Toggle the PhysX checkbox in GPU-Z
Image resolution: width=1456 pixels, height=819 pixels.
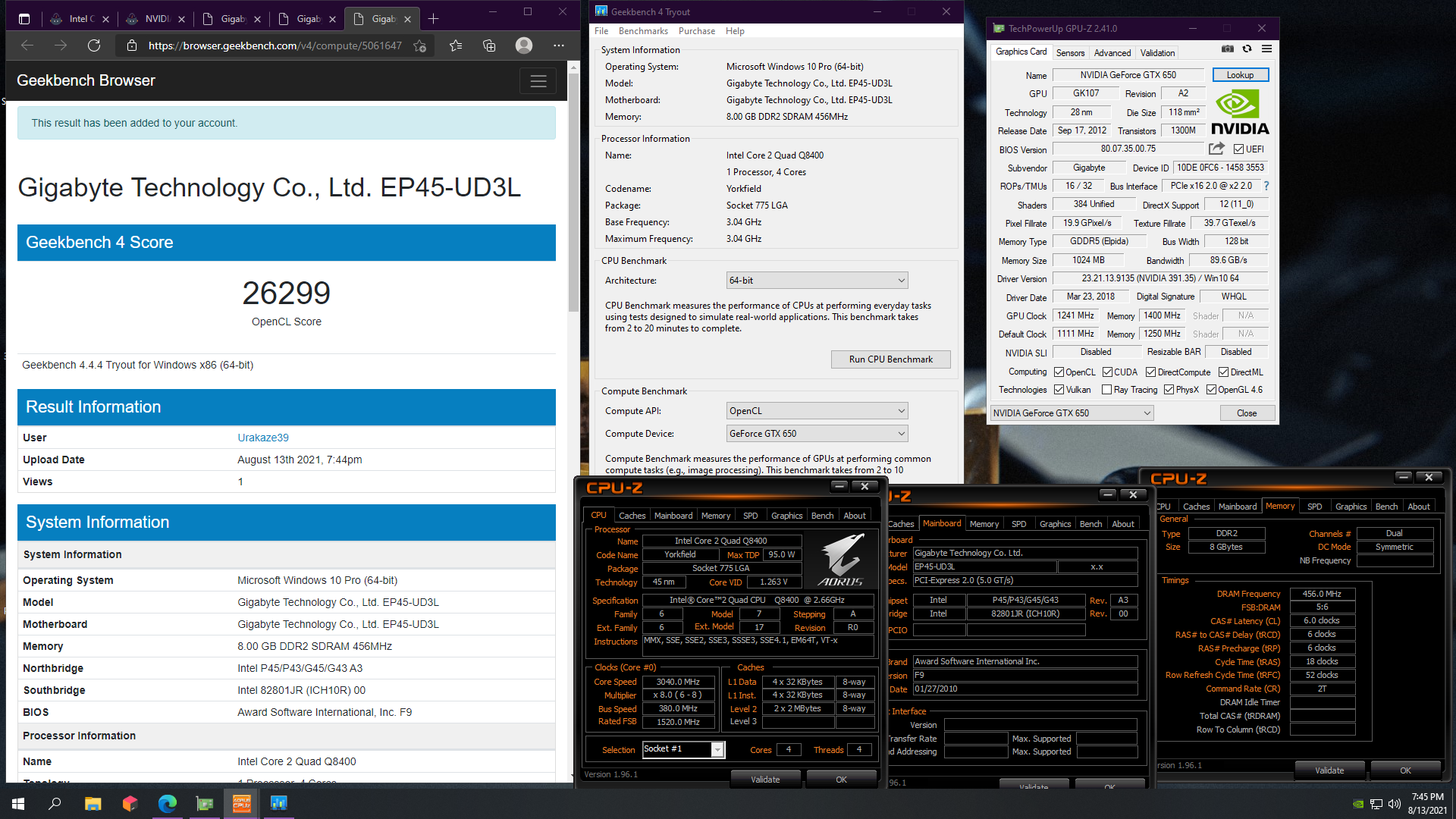1169,390
